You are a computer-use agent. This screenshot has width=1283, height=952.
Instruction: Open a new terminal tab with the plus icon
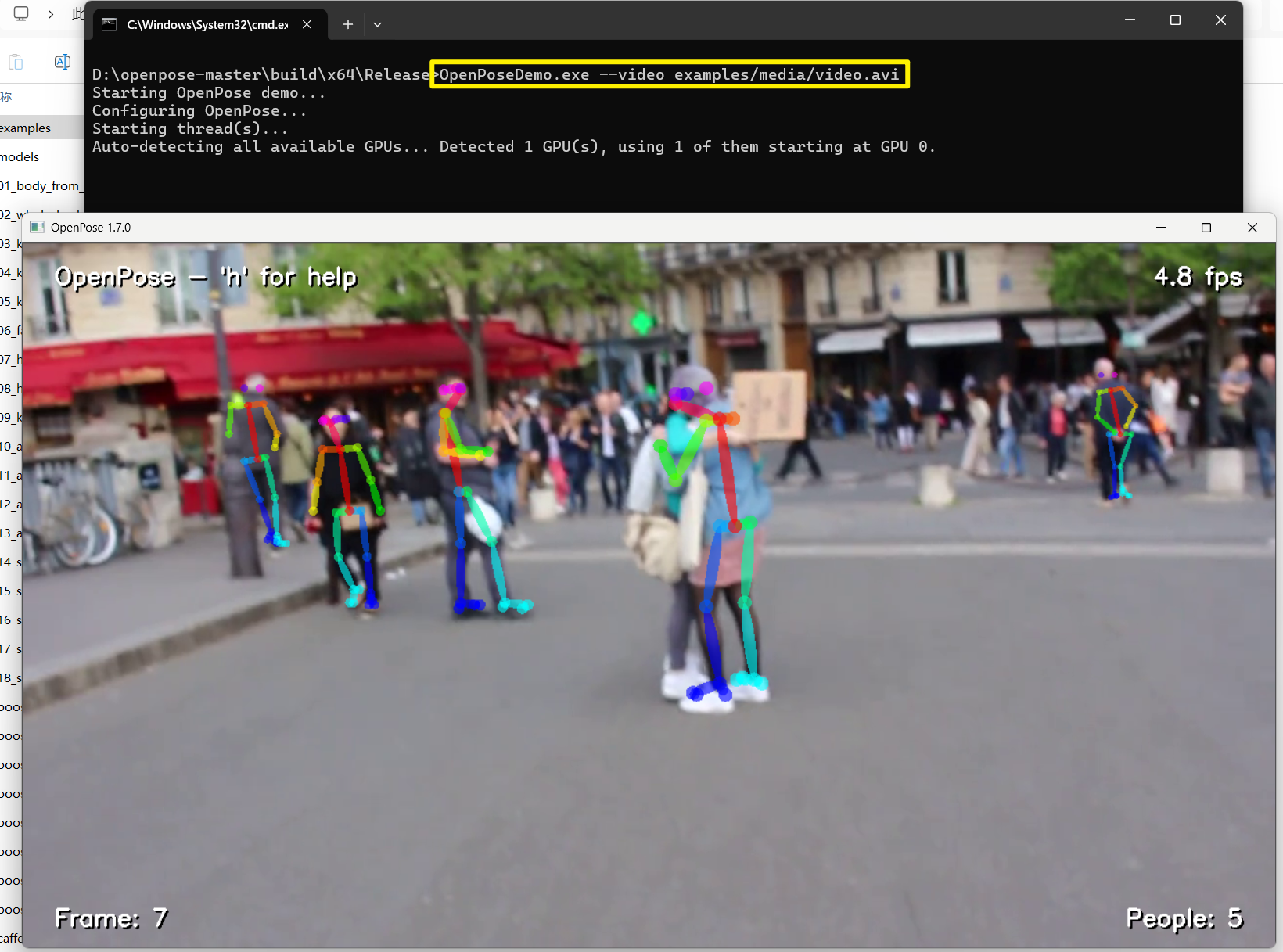(347, 24)
